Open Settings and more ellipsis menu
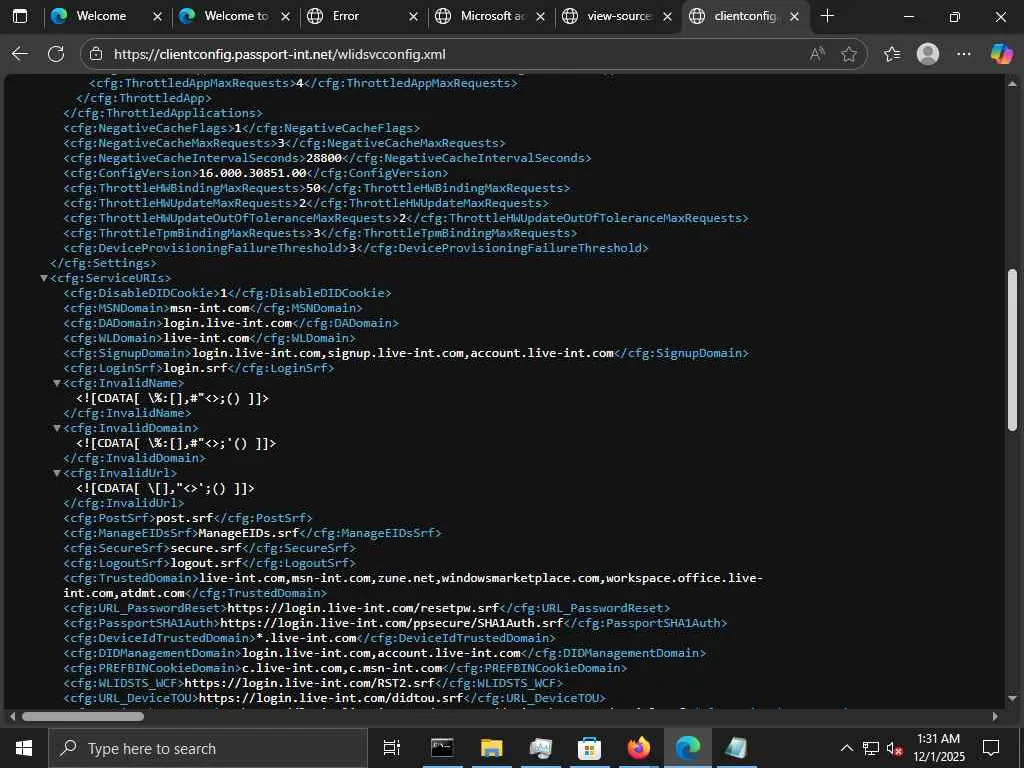 (964, 54)
